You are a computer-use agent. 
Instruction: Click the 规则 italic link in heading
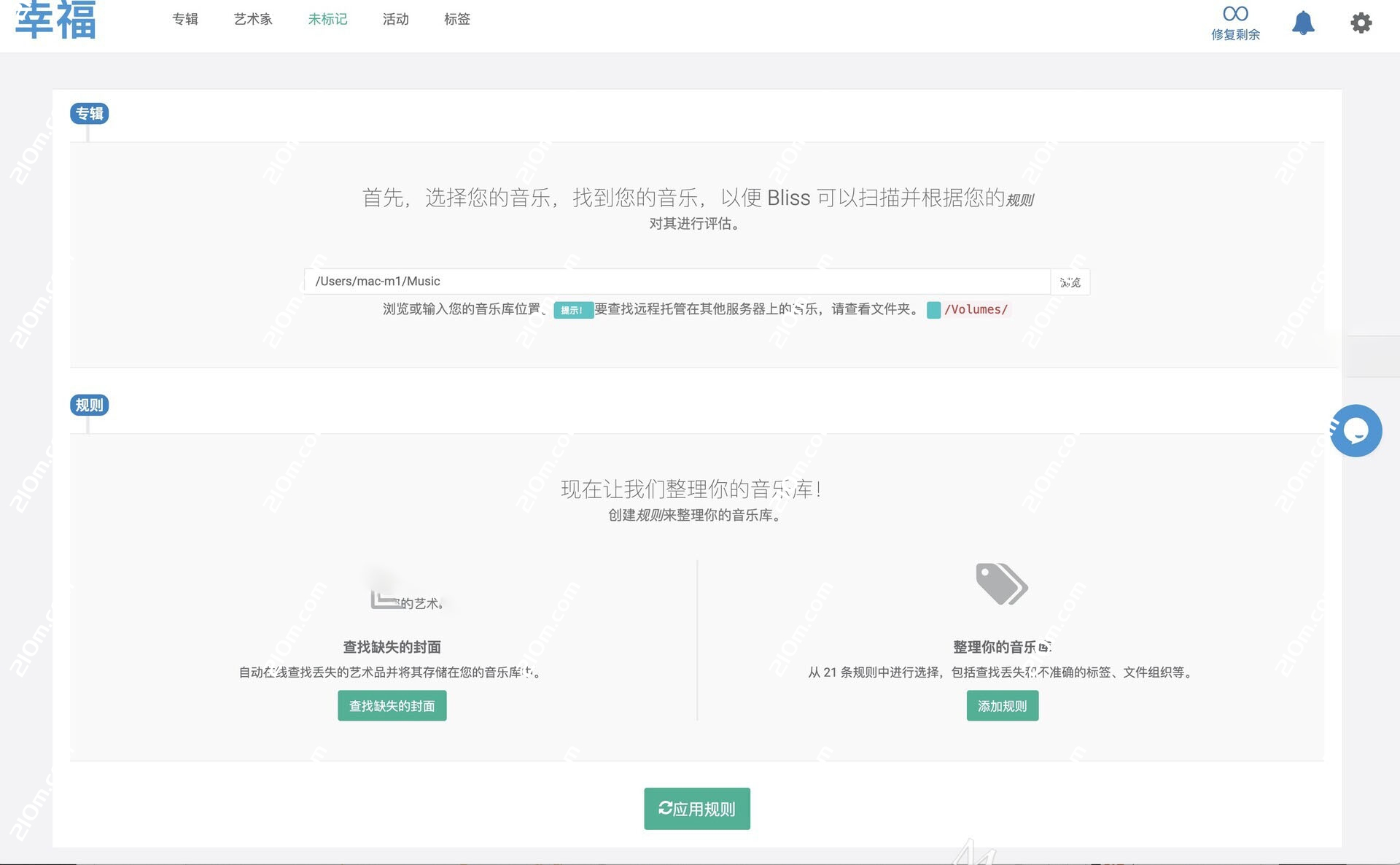pyautogui.click(x=1019, y=200)
